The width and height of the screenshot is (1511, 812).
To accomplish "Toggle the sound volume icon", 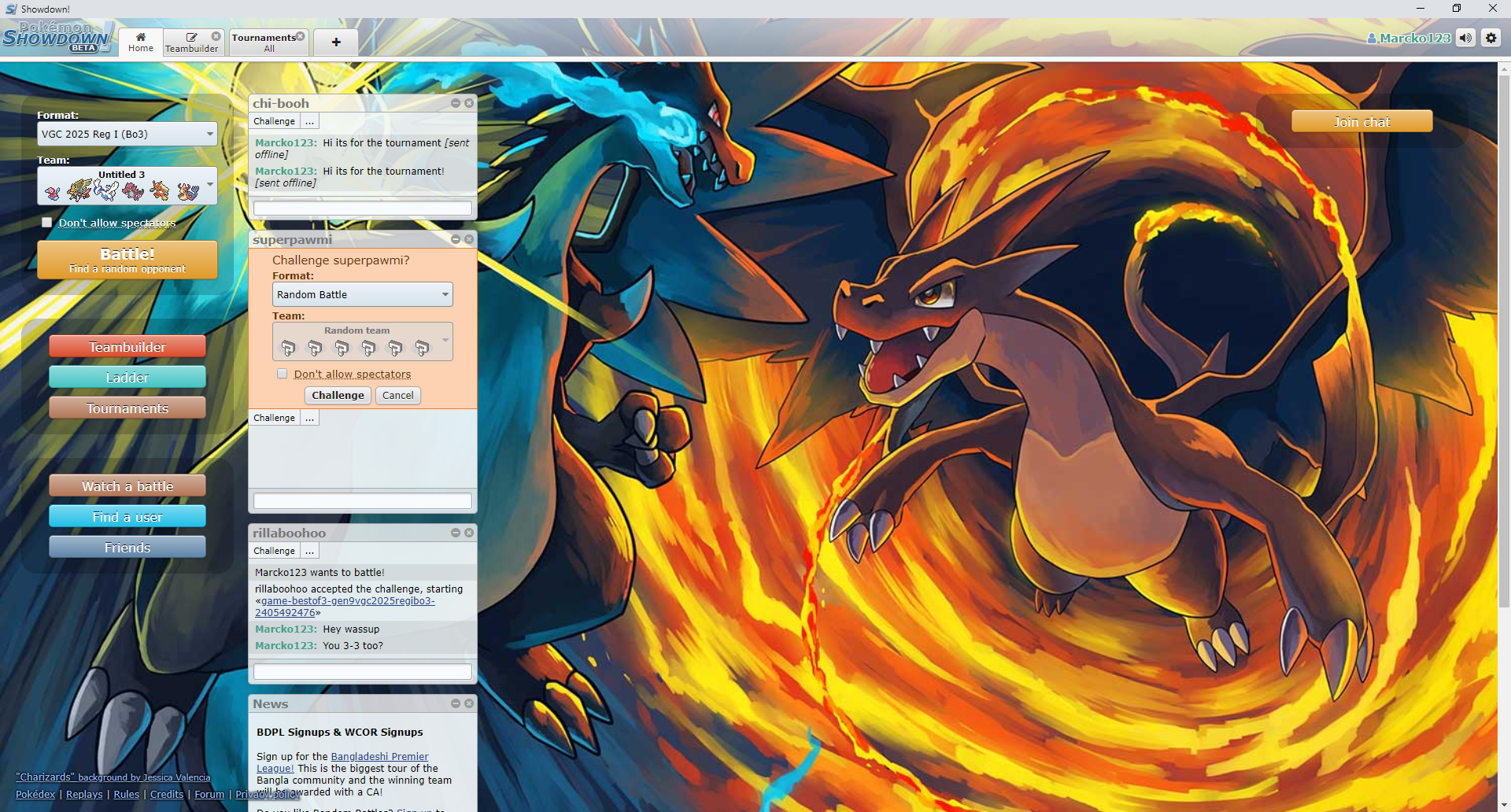I will click(1465, 38).
